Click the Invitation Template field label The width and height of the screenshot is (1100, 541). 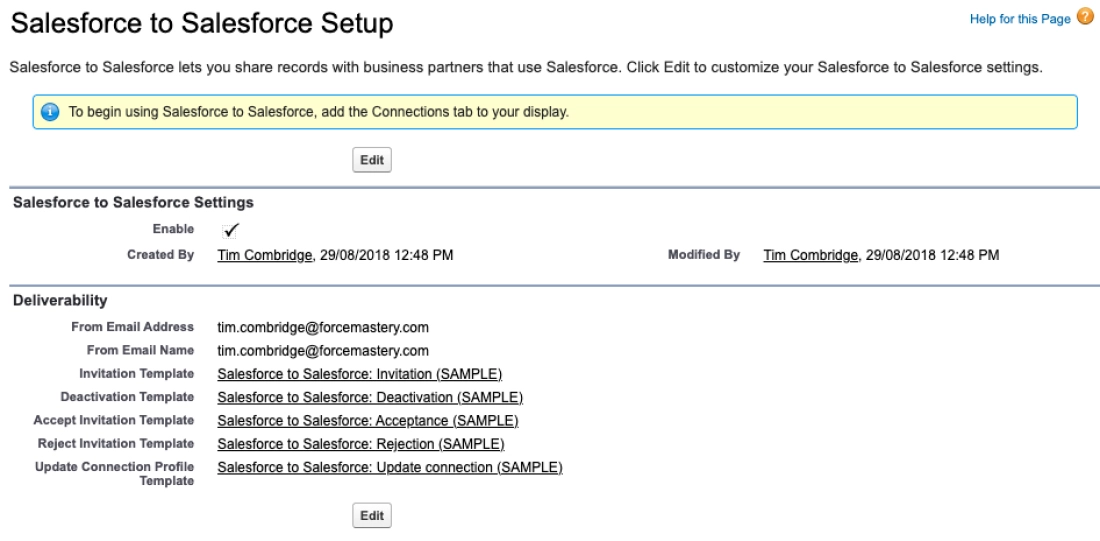click(136, 373)
